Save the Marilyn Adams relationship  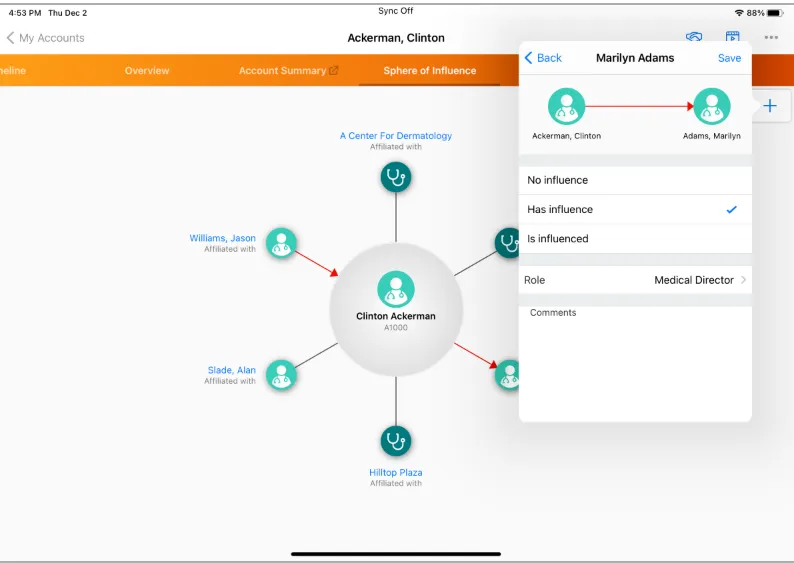pyautogui.click(x=729, y=58)
